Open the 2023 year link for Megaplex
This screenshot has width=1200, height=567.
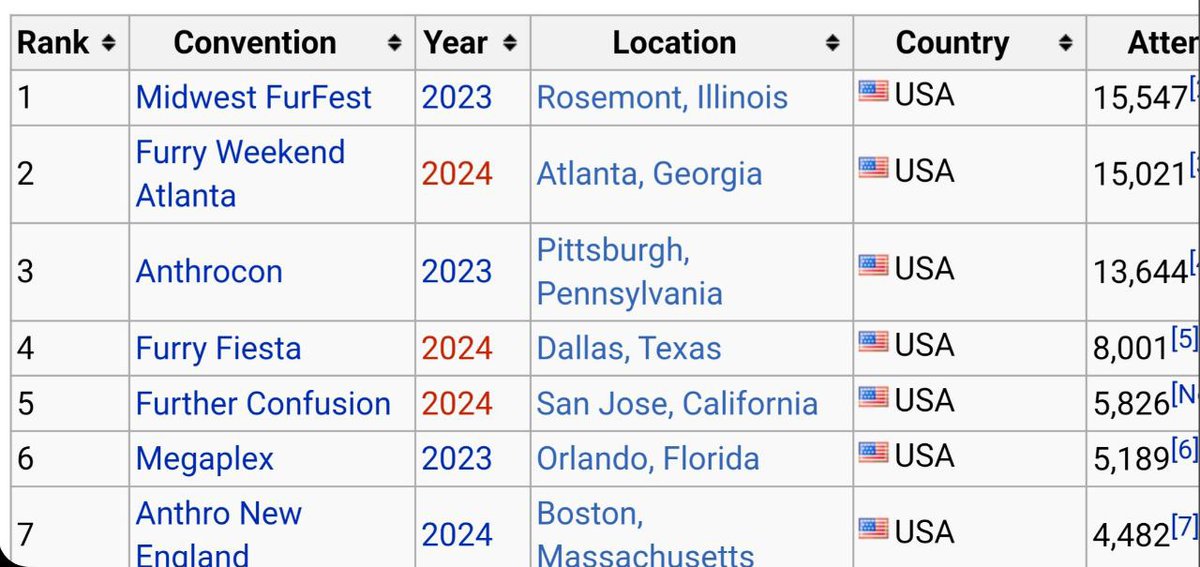pos(457,458)
